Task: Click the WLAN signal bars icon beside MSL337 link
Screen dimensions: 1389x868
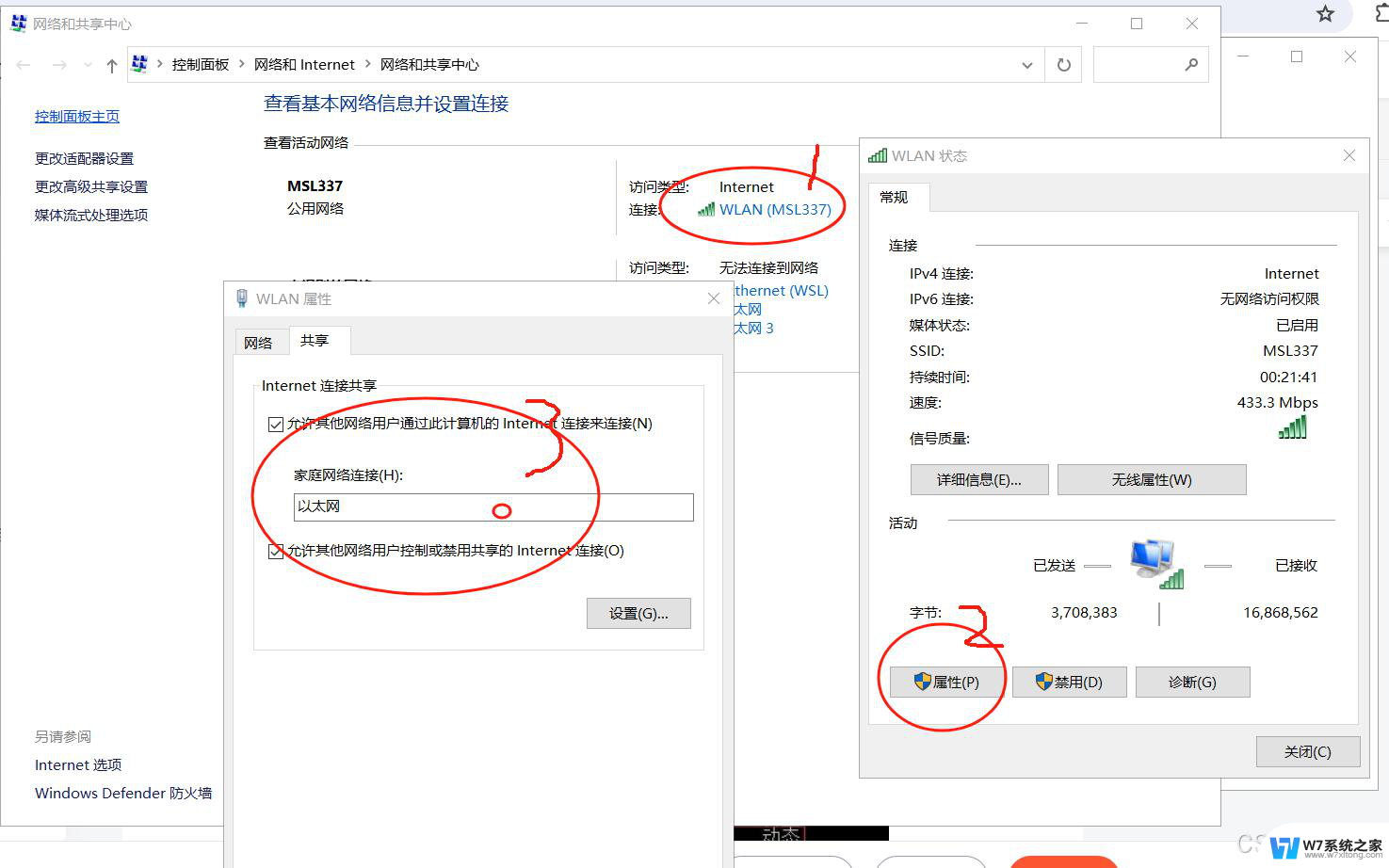Action: click(706, 210)
